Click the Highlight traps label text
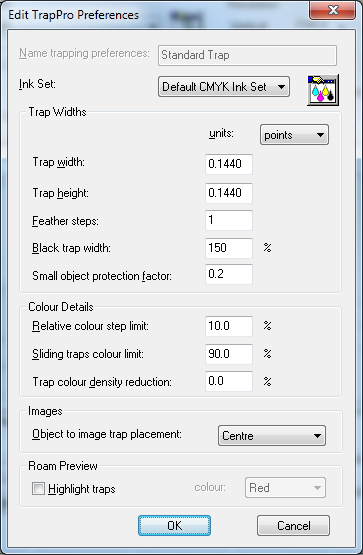 [82, 489]
